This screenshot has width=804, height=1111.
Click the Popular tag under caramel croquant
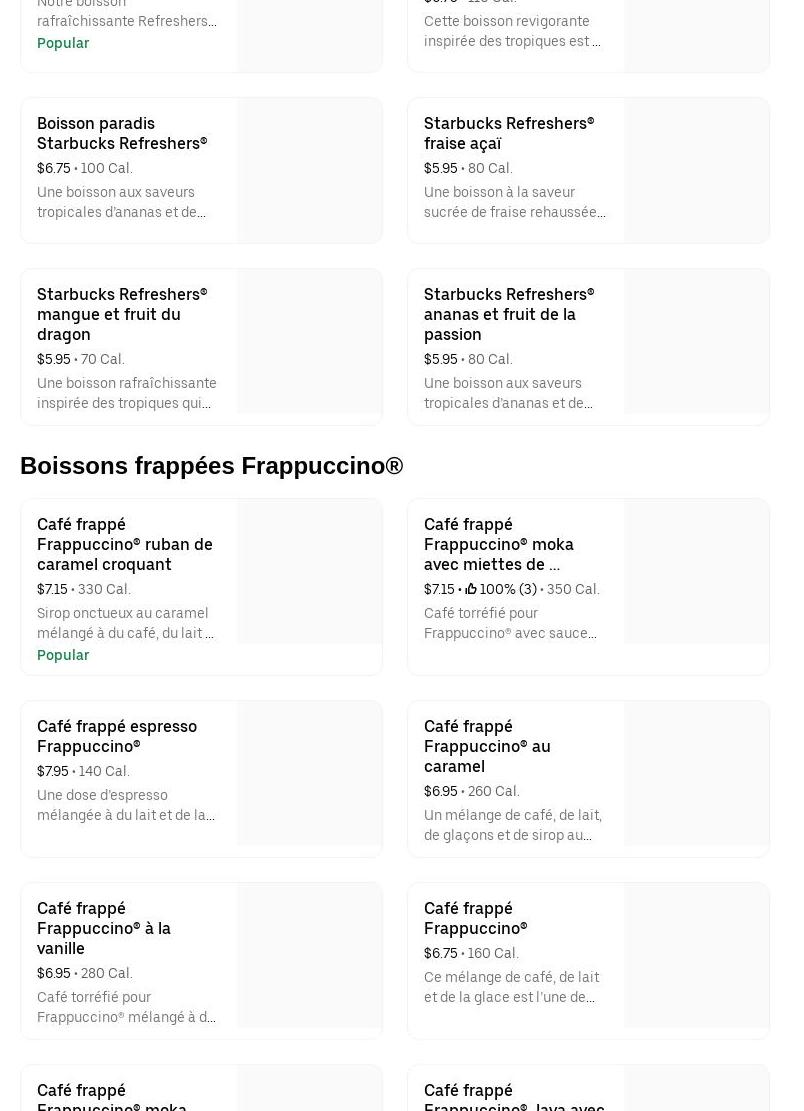[63, 655]
